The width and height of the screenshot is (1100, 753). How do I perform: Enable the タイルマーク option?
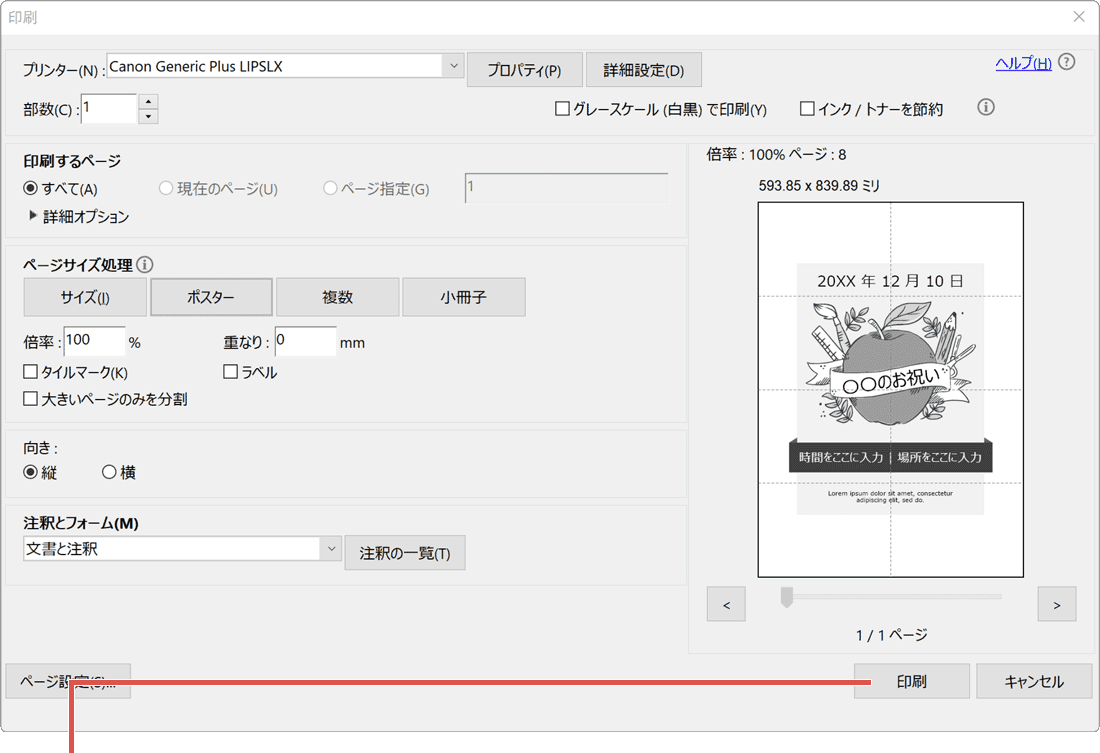(x=29, y=371)
